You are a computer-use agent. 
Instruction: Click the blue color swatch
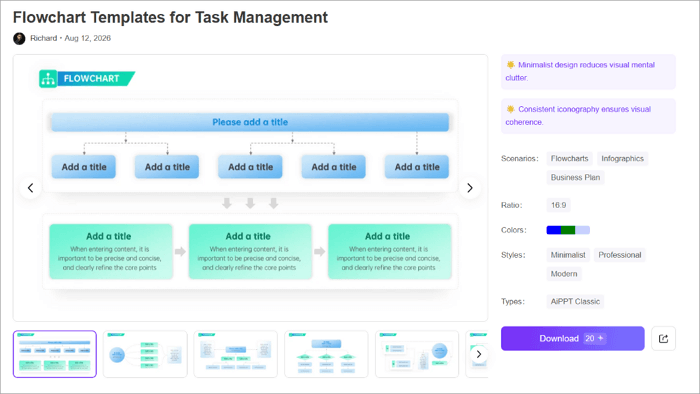[x=554, y=230]
